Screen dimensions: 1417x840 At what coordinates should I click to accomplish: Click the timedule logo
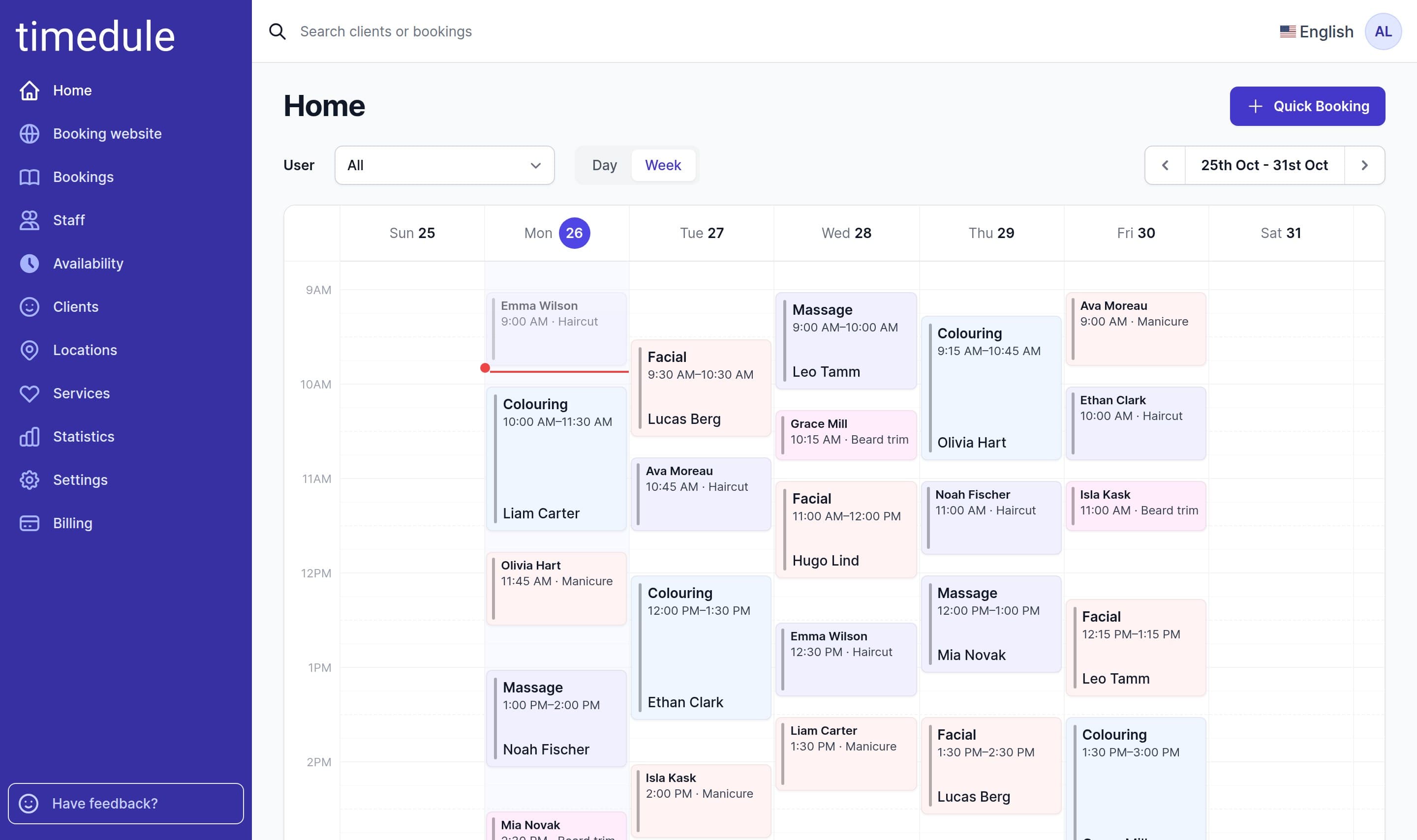[95, 36]
